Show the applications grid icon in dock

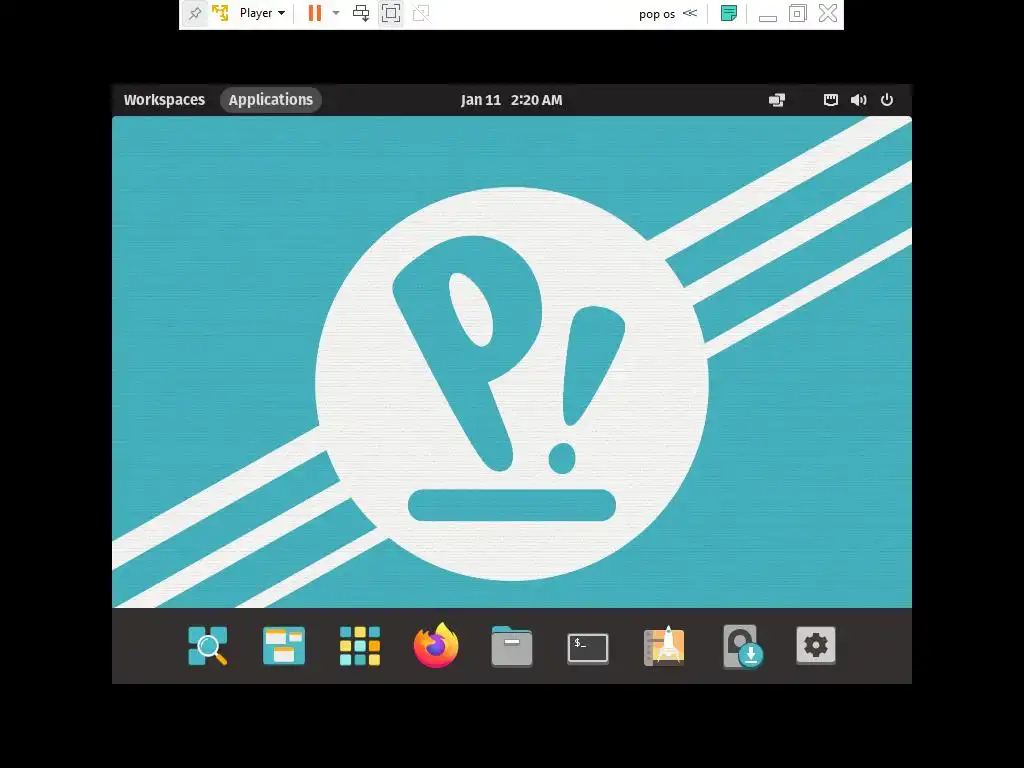360,646
